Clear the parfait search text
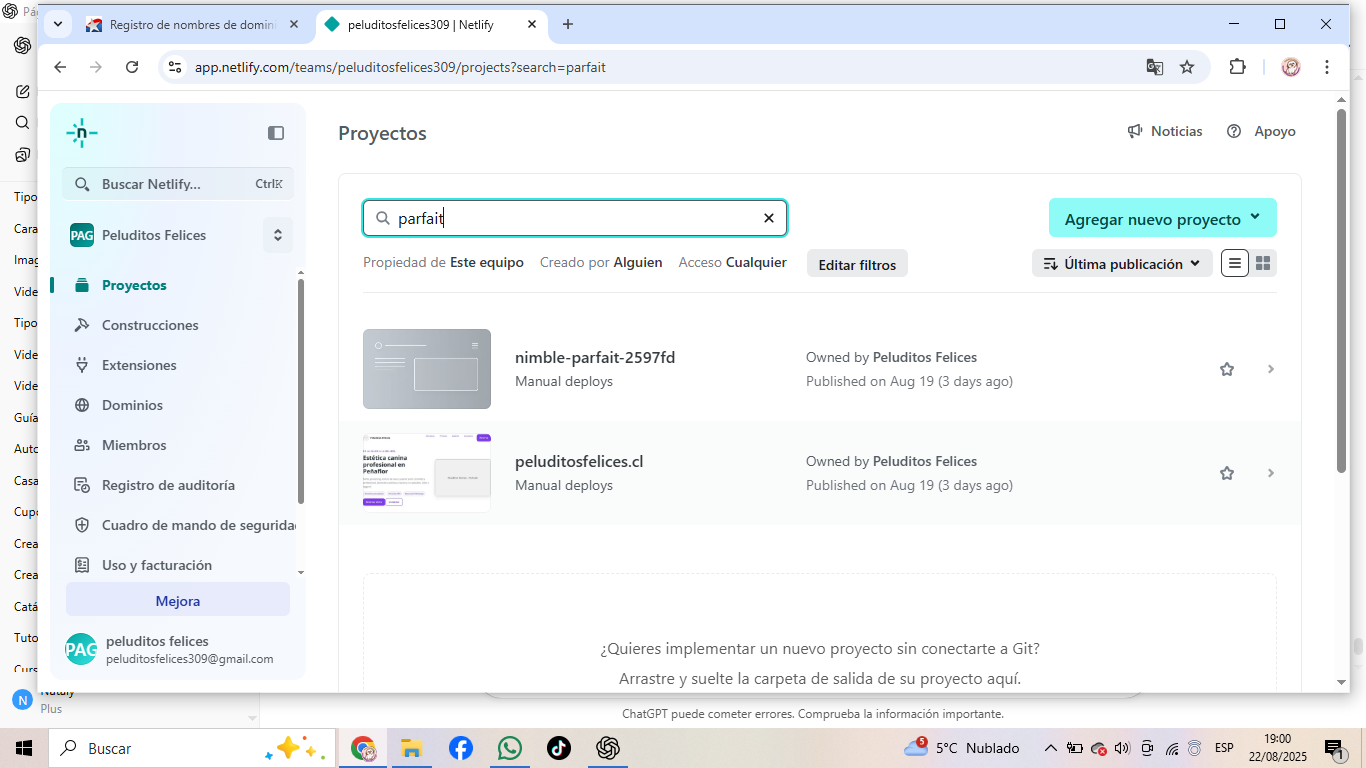1366x768 pixels. (x=769, y=218)
